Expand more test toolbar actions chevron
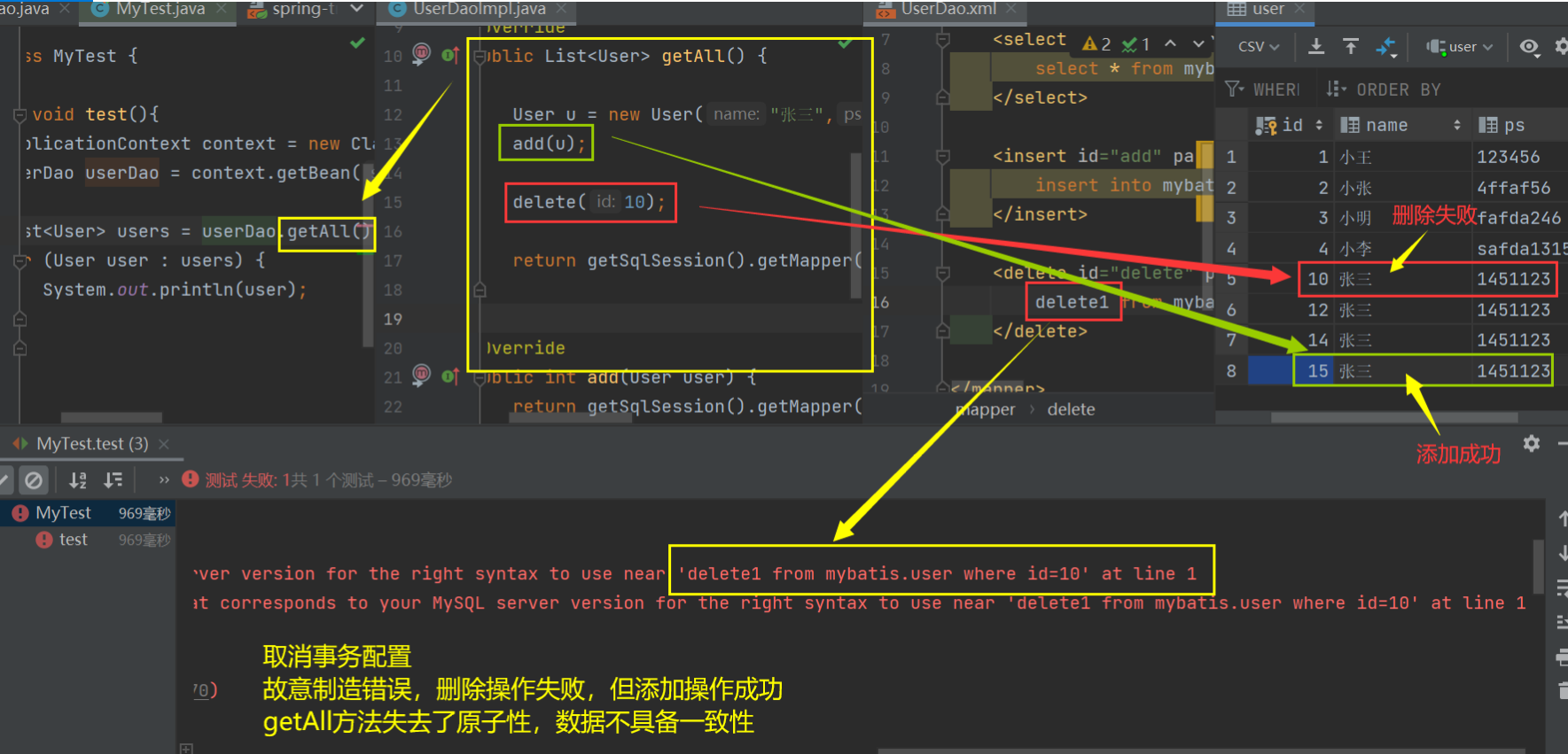The height and width of the screenshot is (754, 1568). click(x=164, y=480)
